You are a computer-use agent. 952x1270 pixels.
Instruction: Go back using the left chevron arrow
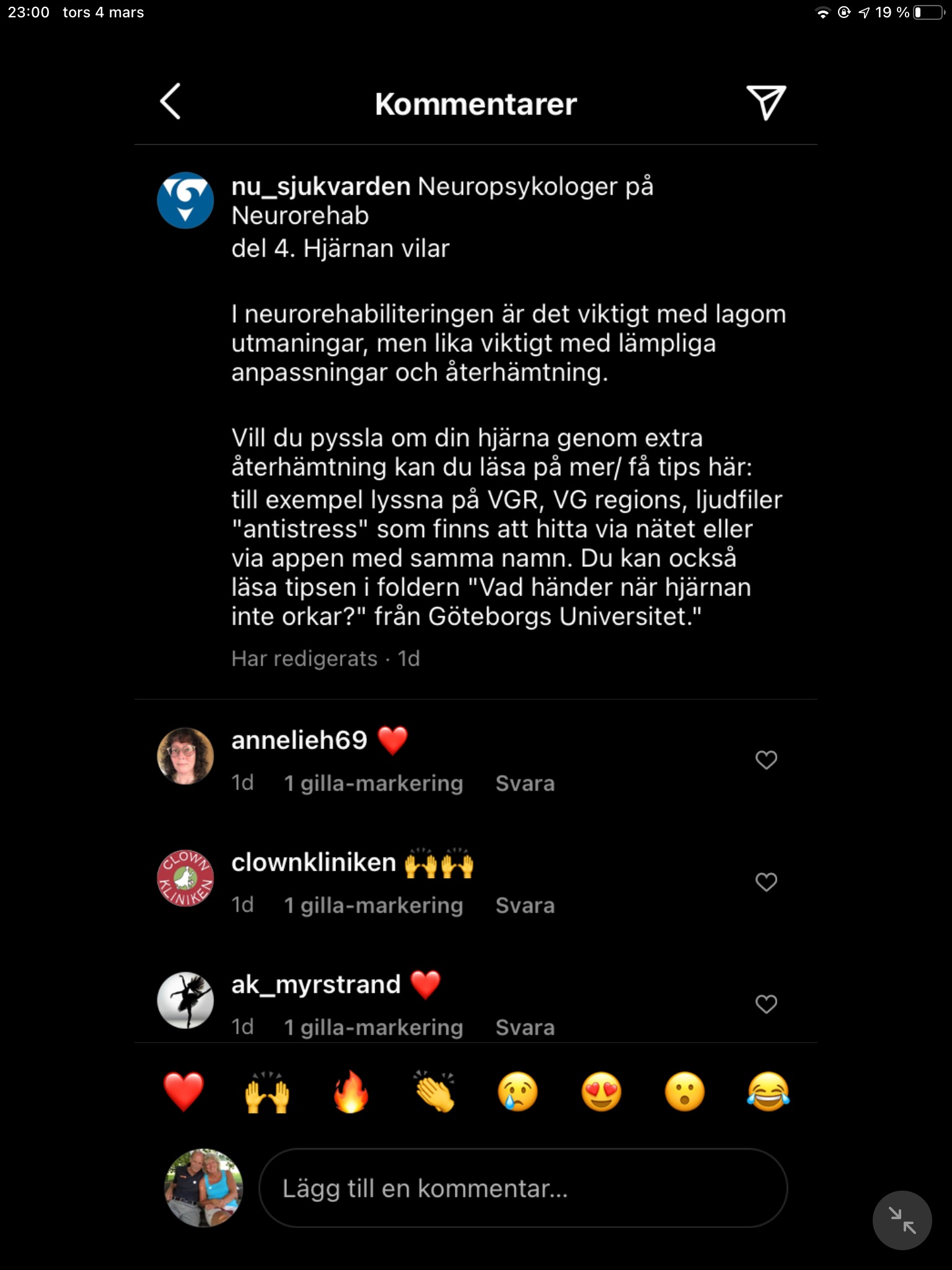(x=170, y=102)
